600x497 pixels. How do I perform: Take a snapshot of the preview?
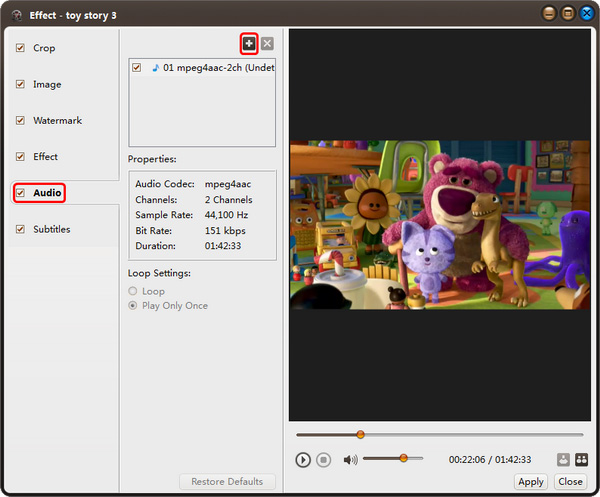click(563, 460)
